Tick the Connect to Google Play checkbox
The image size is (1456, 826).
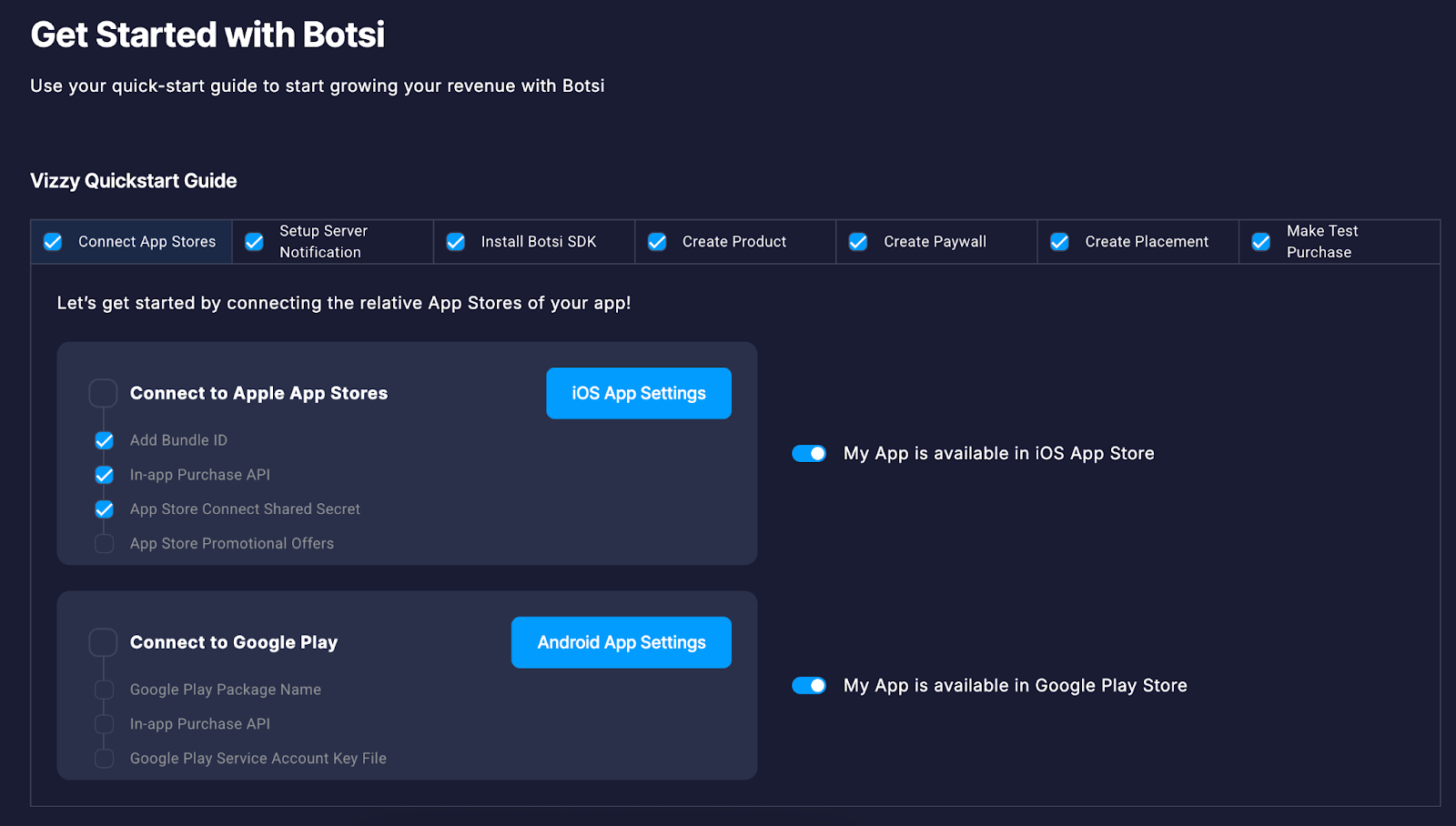click(x=103, y=642)
